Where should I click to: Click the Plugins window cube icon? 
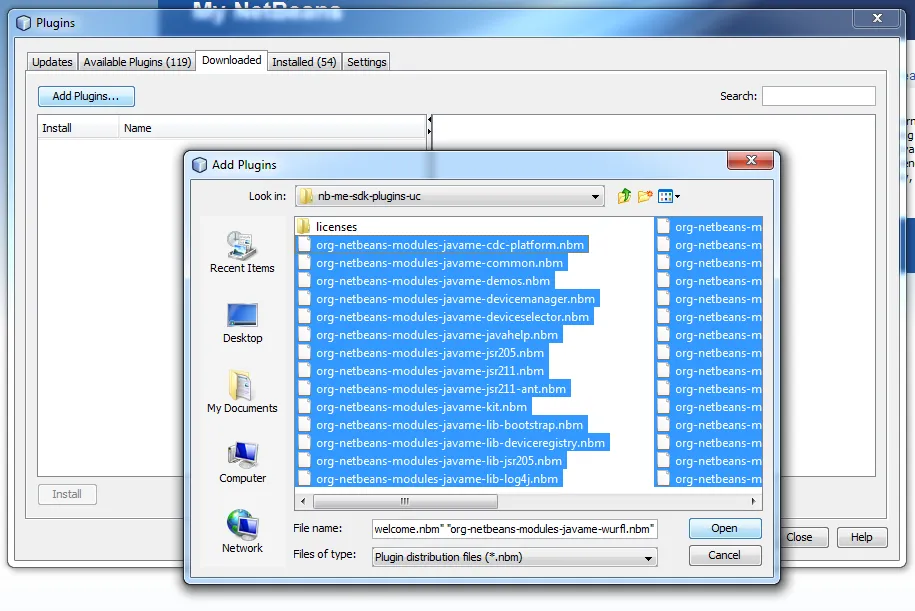click(21, 22)
